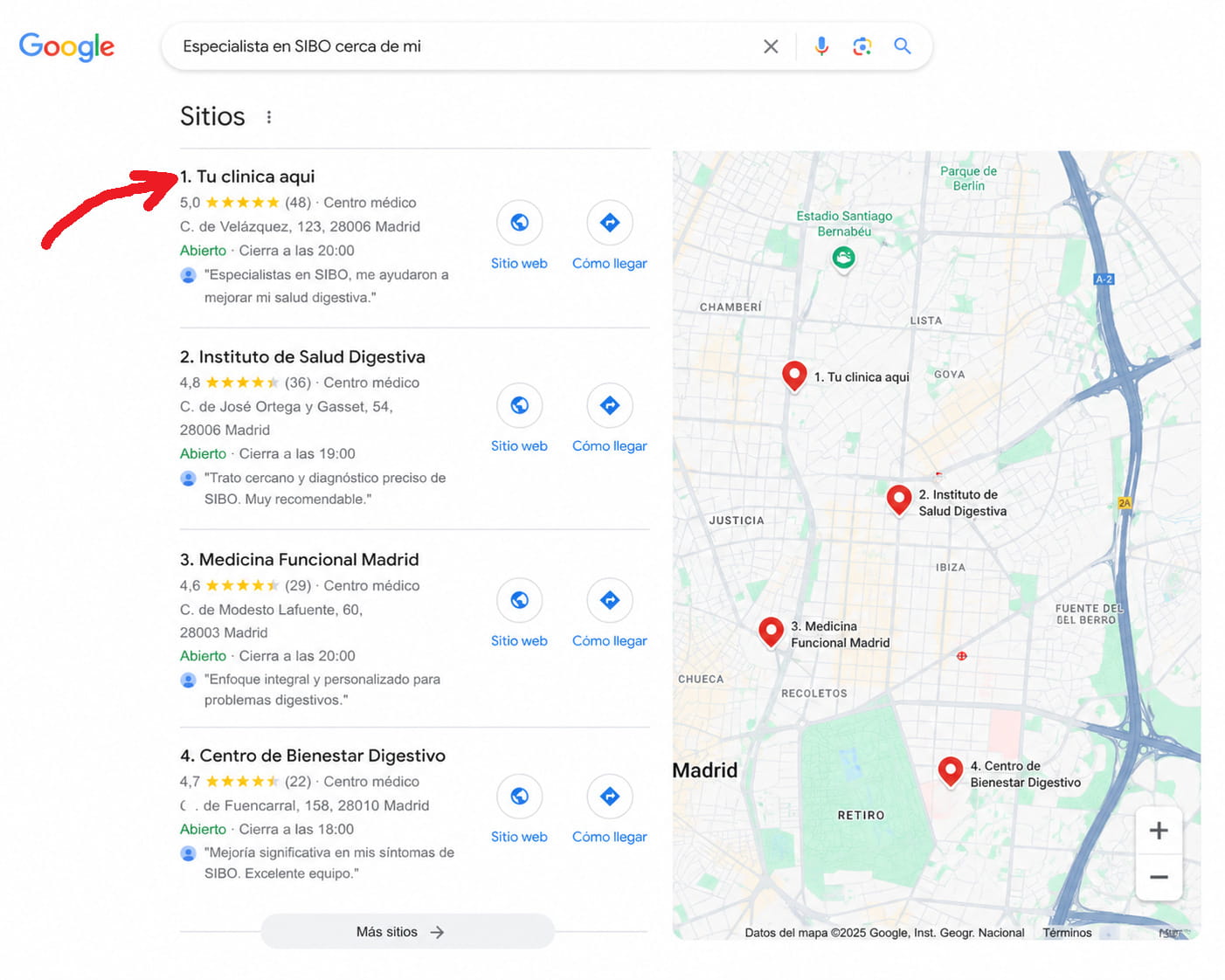The height and width of the screenshot is (980, 1225).
Task: Open the Términos link on the map
Action: tap(1067, 933)
